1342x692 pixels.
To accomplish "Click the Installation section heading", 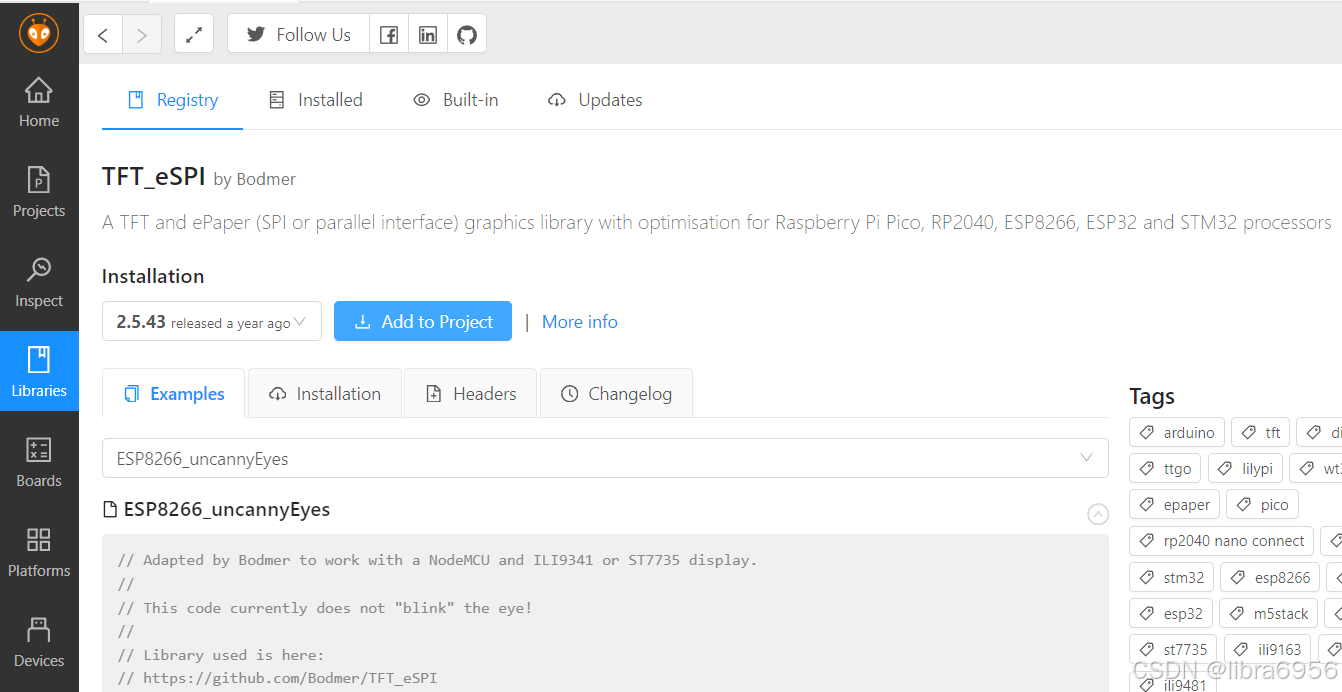I will pos(153,276).
